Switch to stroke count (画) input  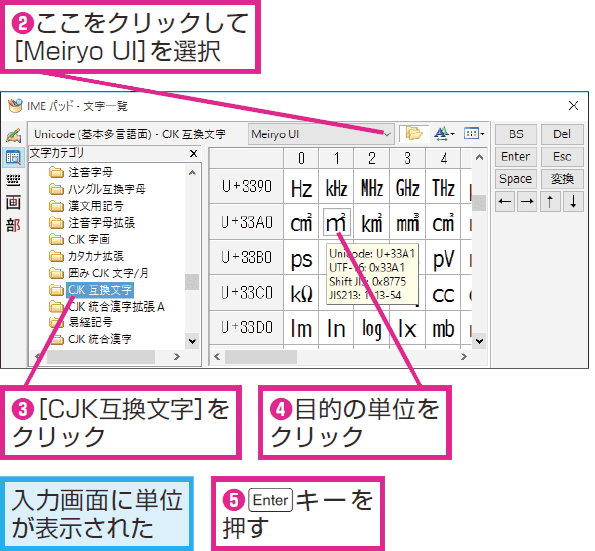[14, 203]
